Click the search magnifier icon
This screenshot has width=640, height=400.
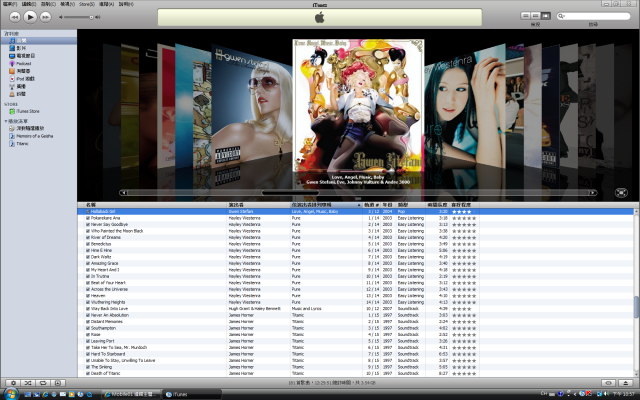(x=562, y=16)
